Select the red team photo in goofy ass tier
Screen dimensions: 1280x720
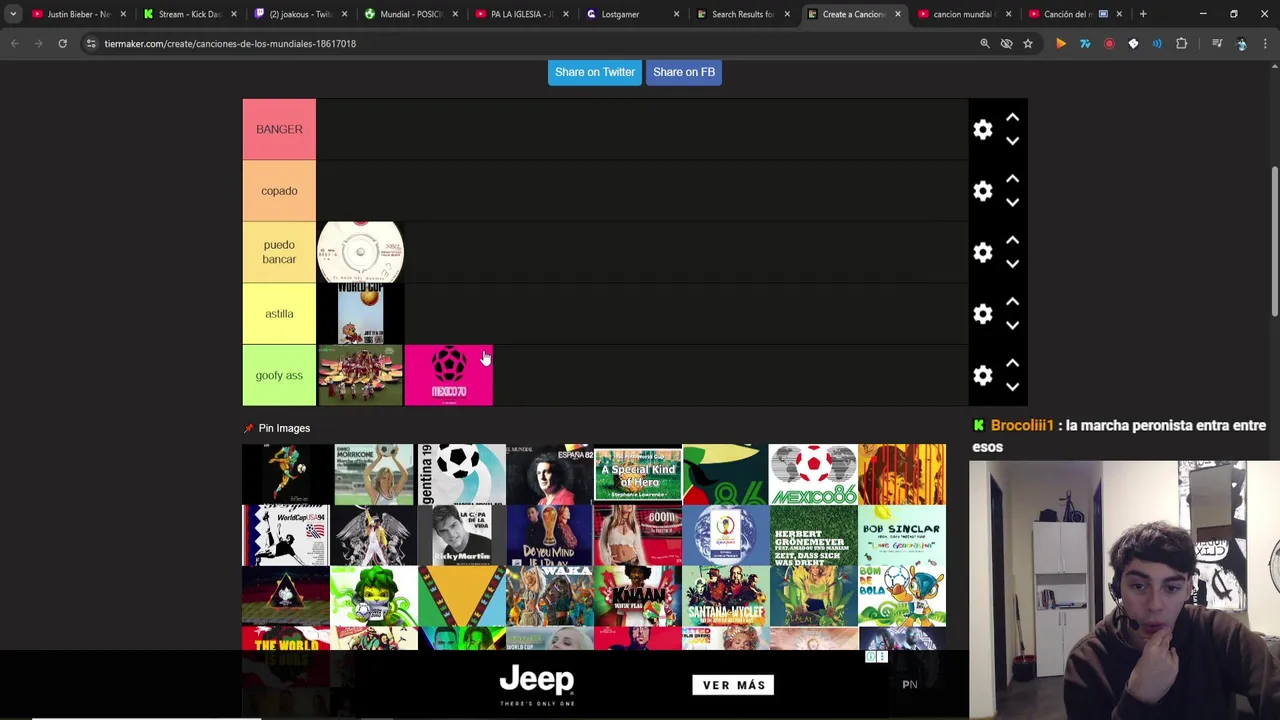[360, 375]
